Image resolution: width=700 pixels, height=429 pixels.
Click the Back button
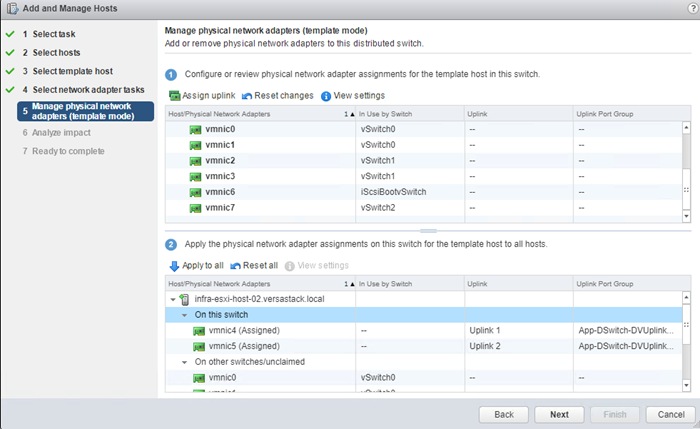(x=504, y=414)
